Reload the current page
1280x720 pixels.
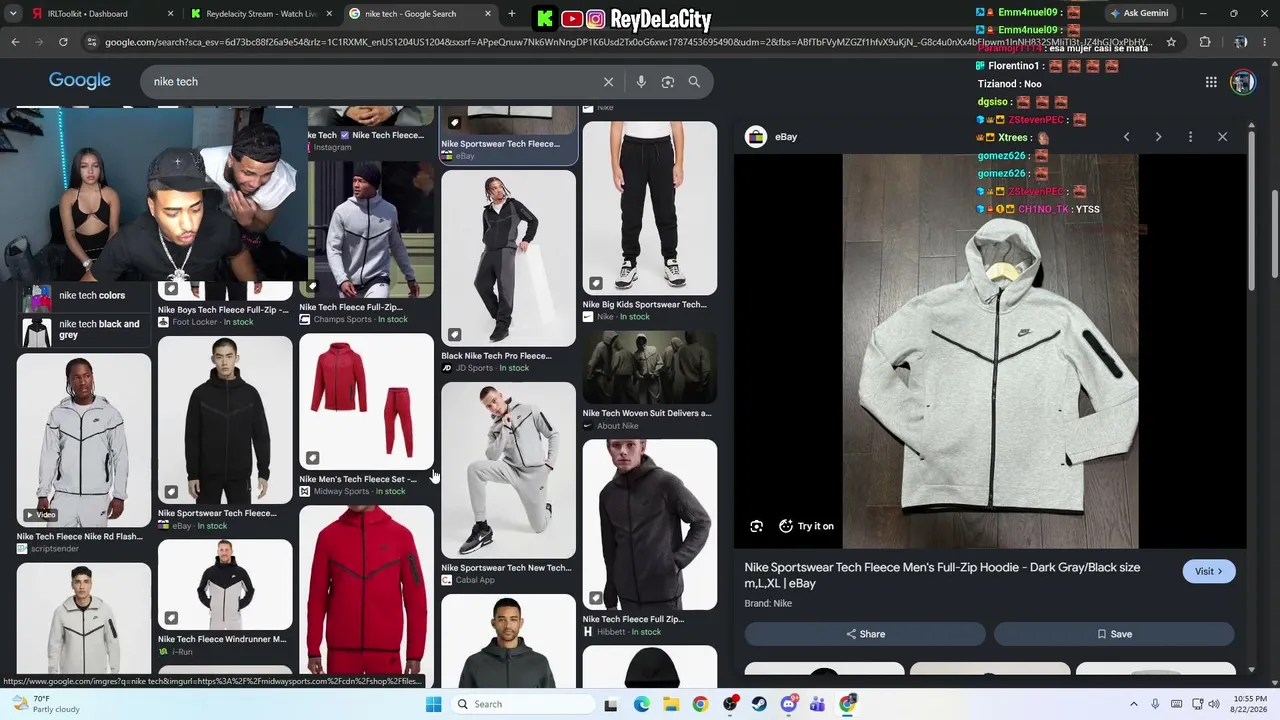click(x=63, y=42)
